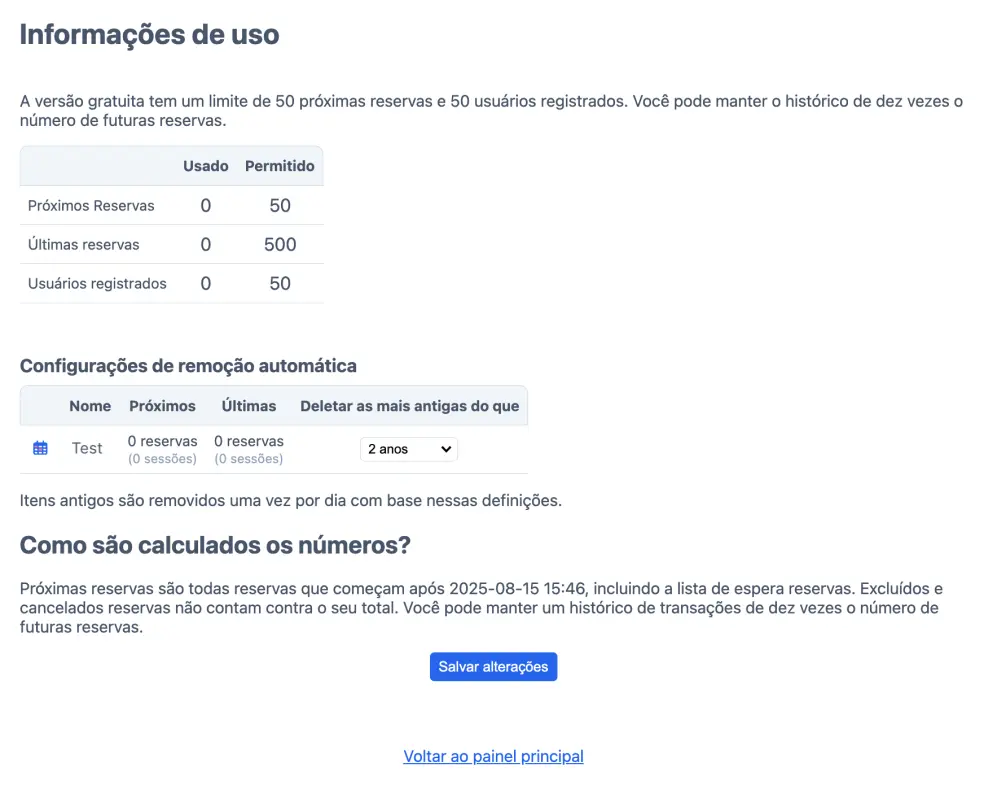Click the 'Próximos Reservas' row label
Viewport: 984px width, 793px height.
pyautogui.click(x=91, y=206)
